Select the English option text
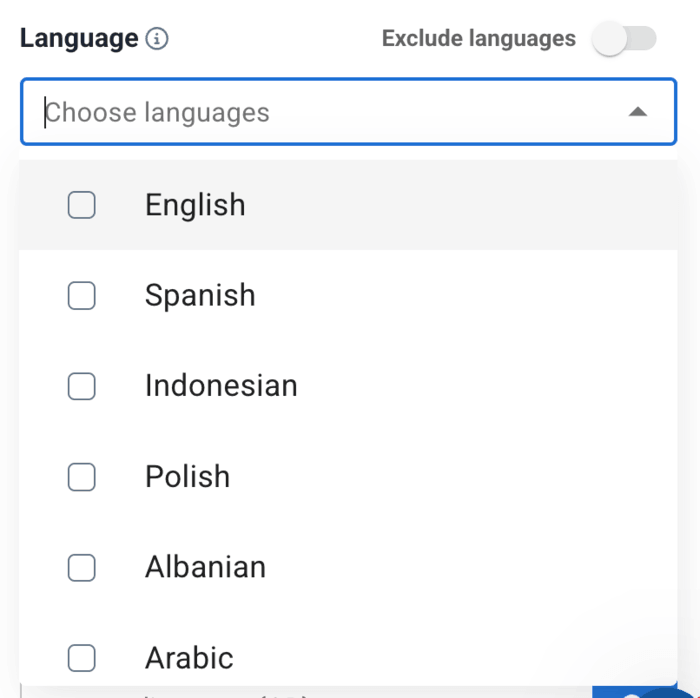Screen dimensions: 700x698 195,205
